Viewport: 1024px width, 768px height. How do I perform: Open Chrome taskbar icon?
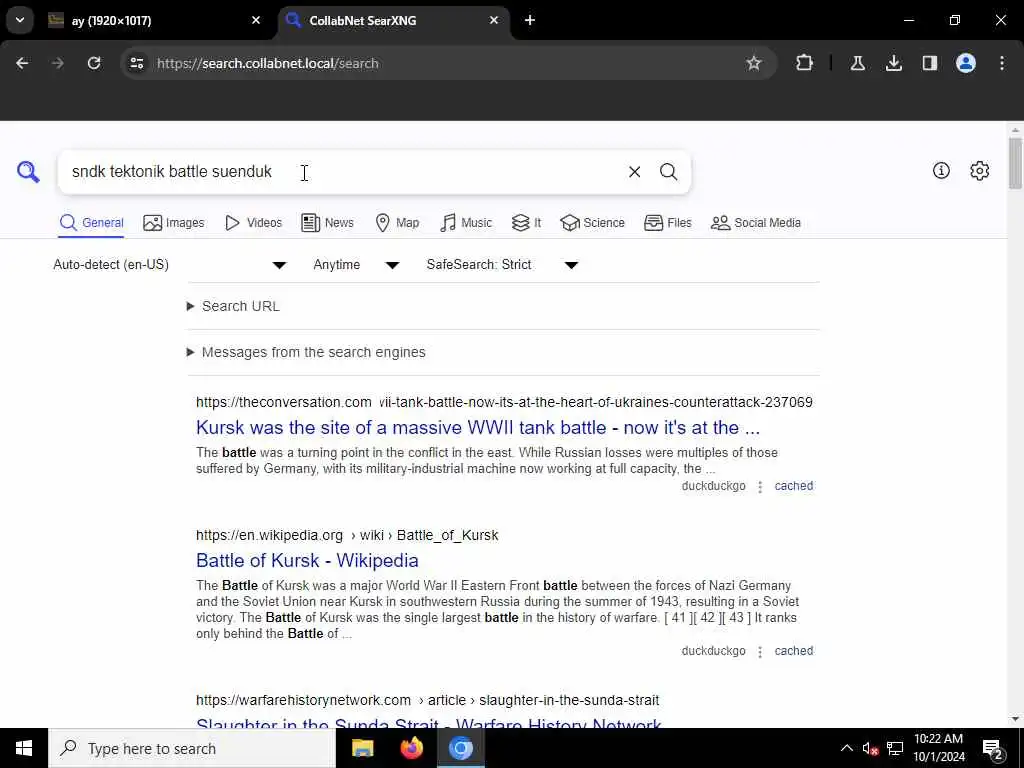[x=460, y=748]
